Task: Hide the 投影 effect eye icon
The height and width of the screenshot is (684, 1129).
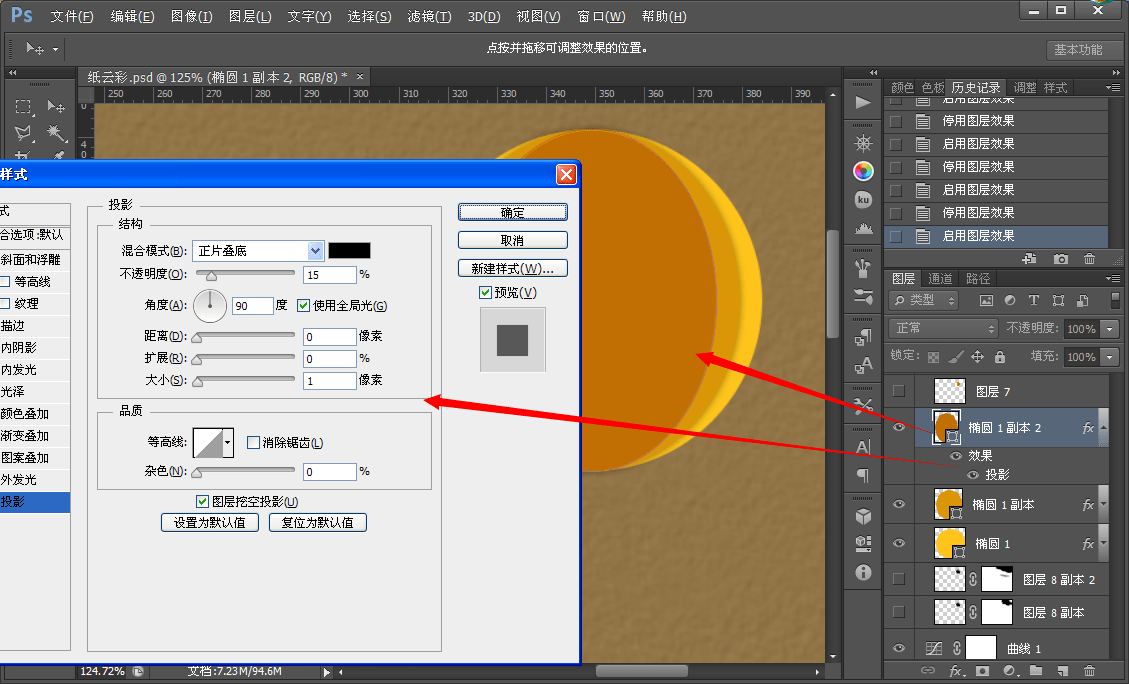Action: coord(973,474)
